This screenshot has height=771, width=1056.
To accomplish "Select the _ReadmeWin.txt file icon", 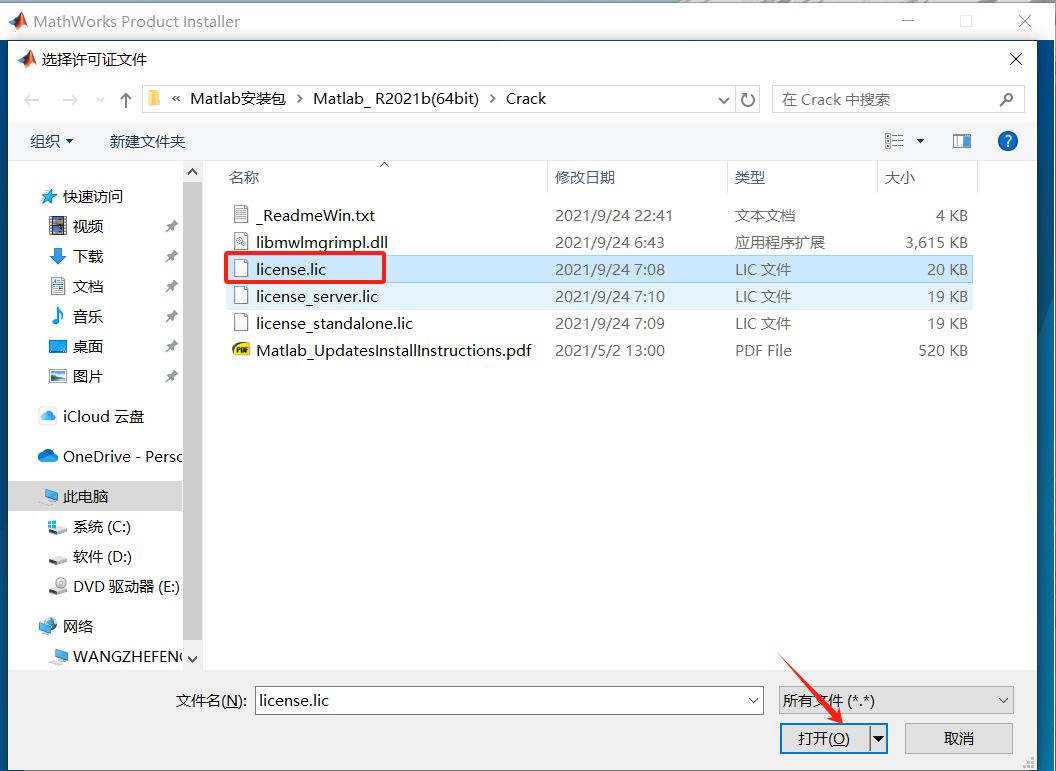I will click(241, 215).
